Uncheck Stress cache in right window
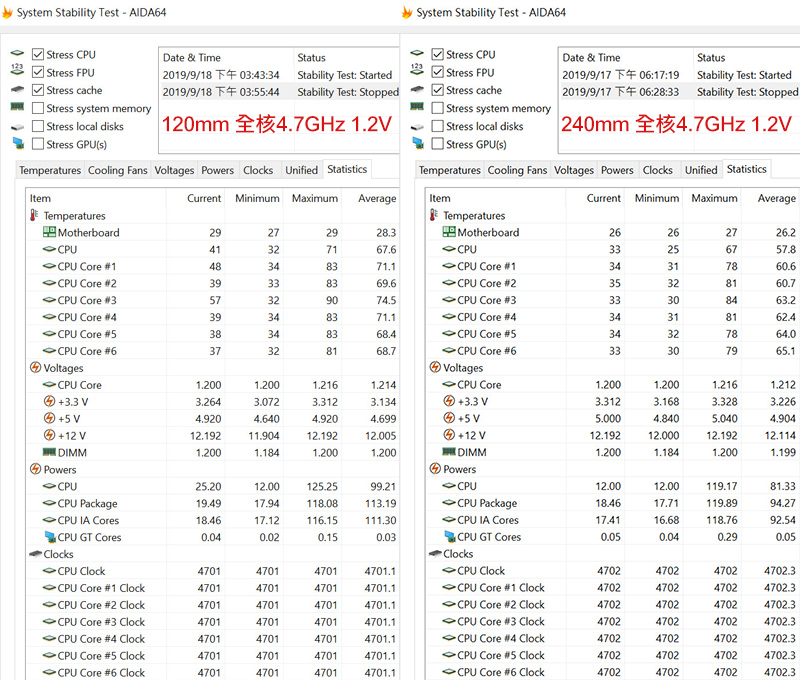 click(x=437, y=90)
